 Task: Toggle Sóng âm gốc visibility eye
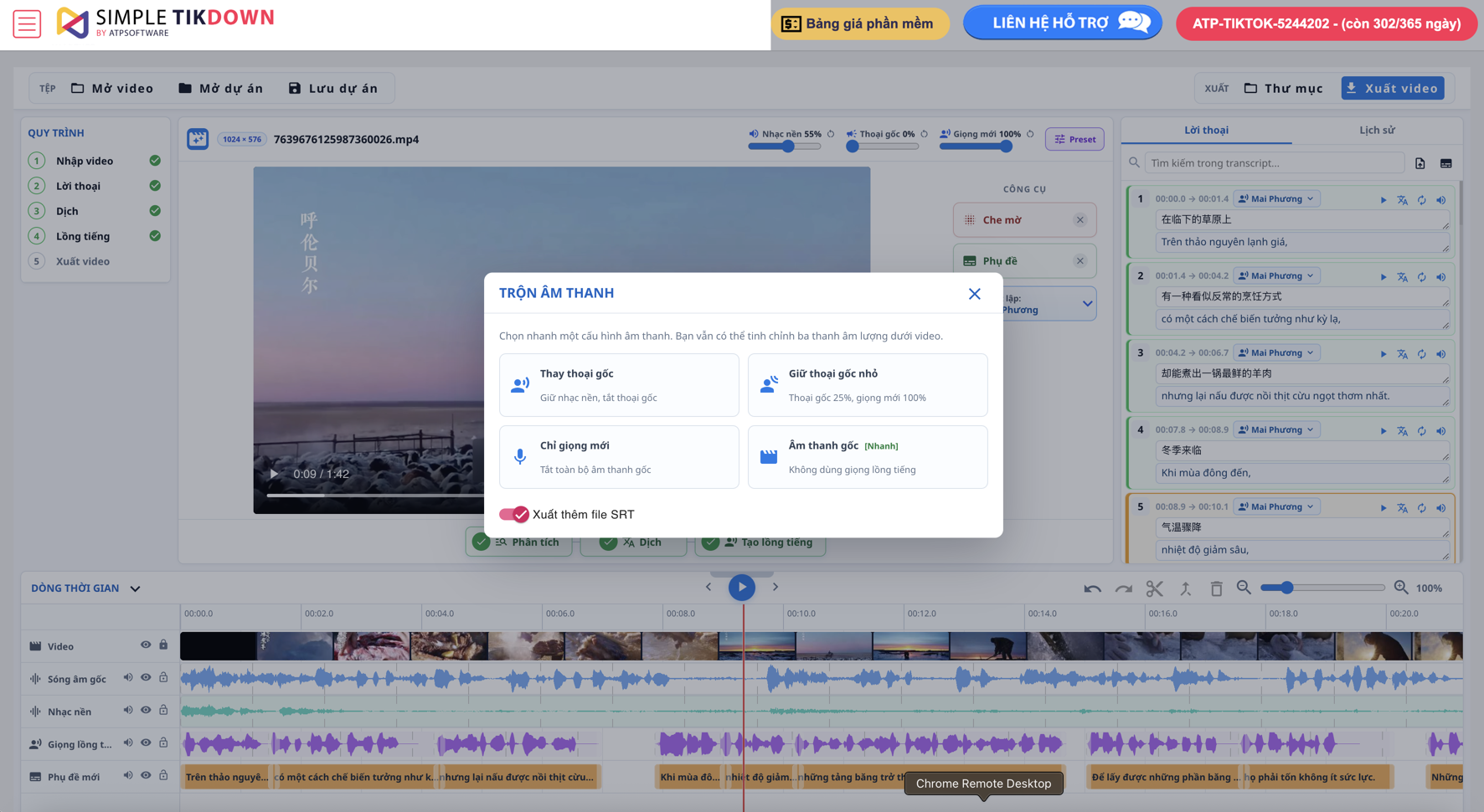[x=146, y=677]
